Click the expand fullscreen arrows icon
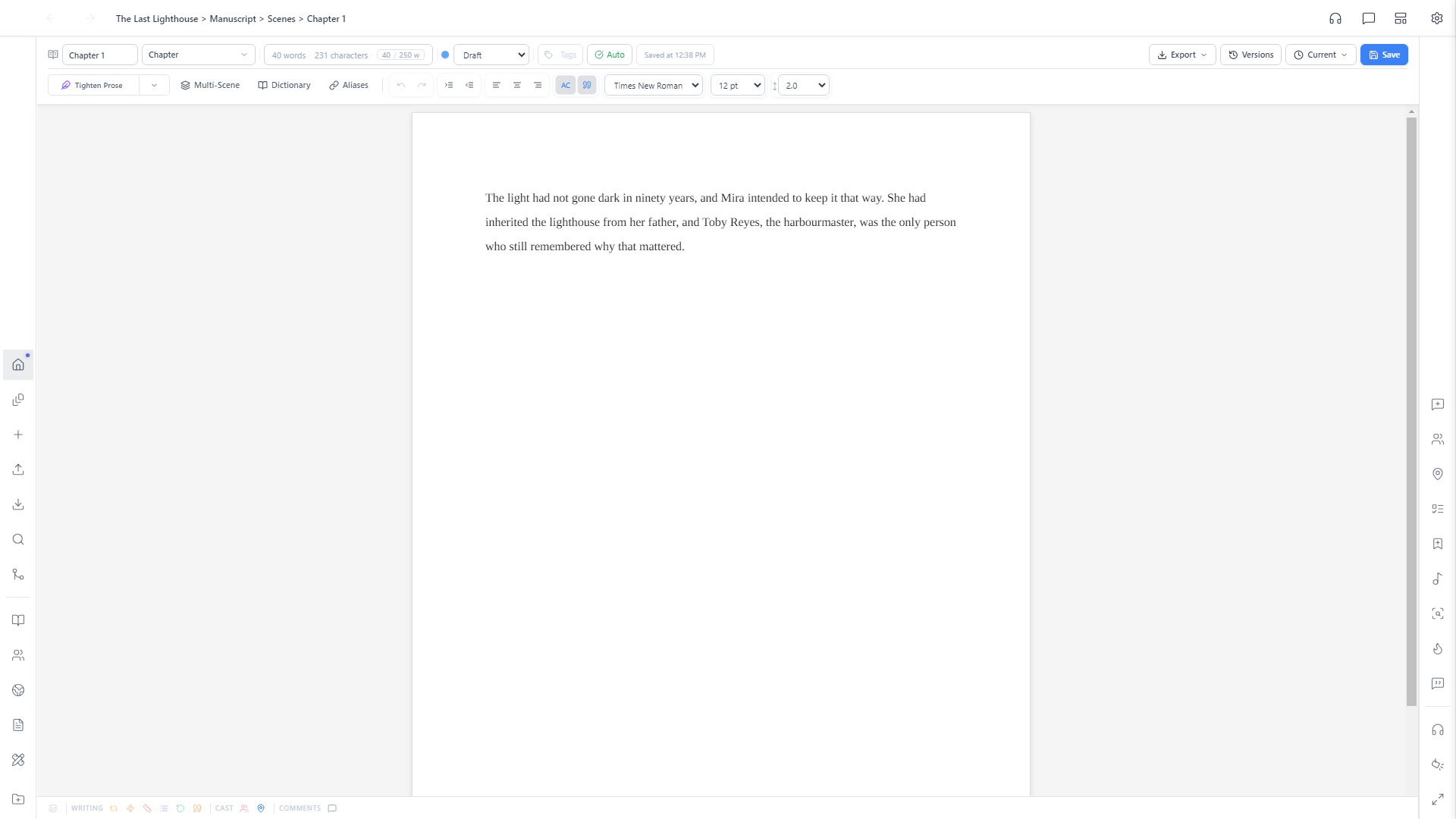This screenshot has width=1456, height=819. click(1438, 799)
